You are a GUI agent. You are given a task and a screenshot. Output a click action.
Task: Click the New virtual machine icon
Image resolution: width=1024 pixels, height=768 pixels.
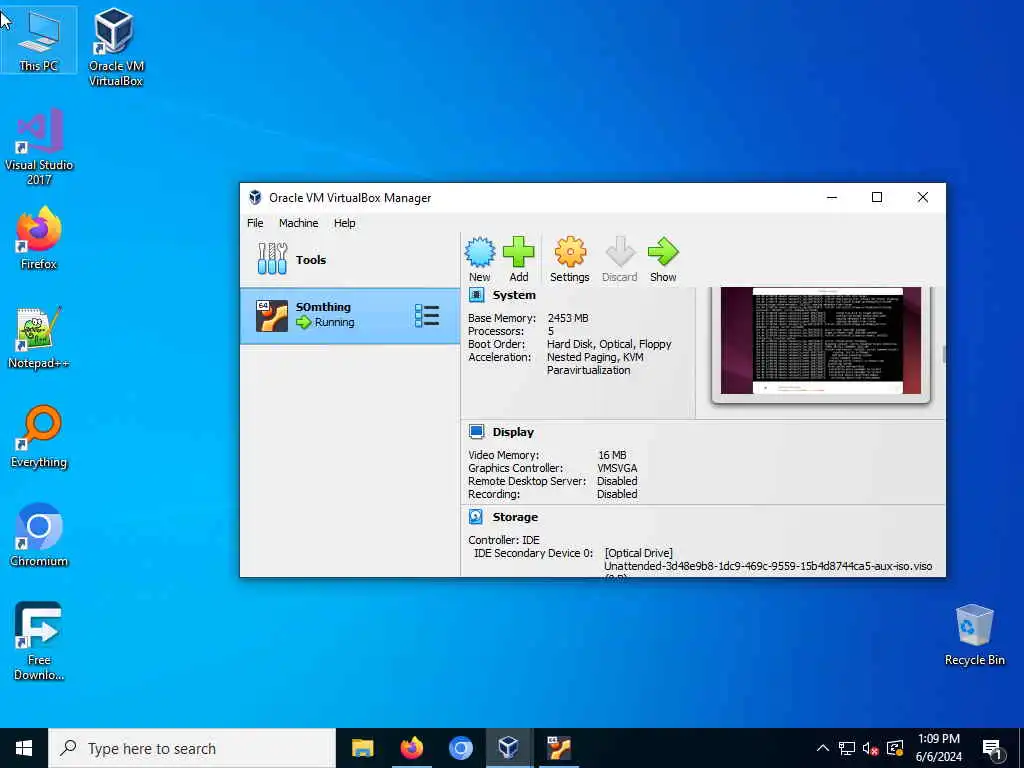pos(479,252)
